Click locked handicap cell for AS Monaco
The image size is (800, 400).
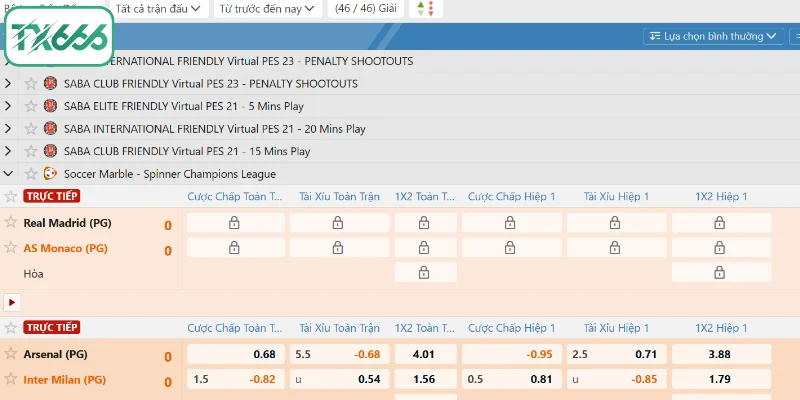(236, 247)
